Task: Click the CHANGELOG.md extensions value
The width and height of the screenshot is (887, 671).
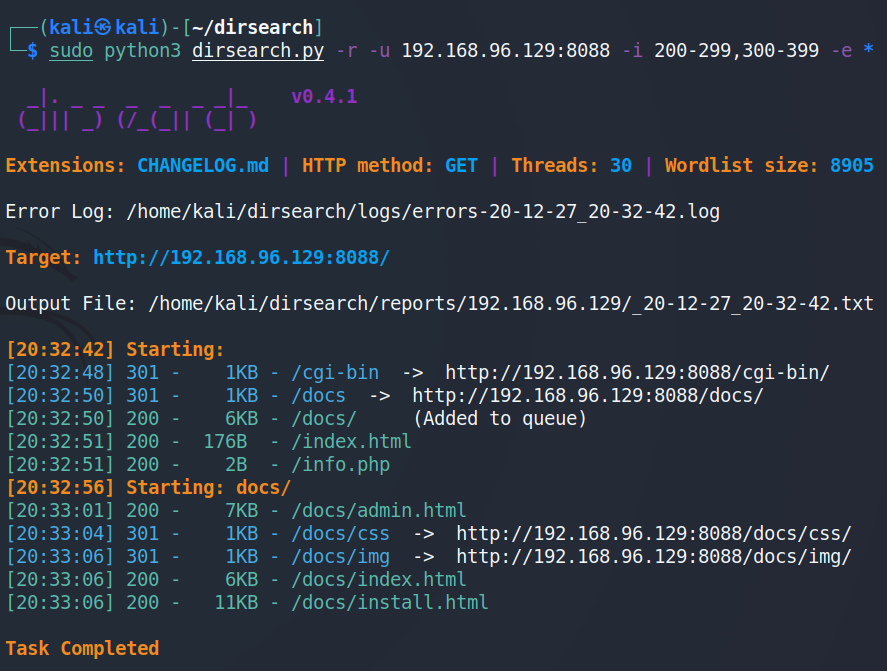Action: click(203, 165)
